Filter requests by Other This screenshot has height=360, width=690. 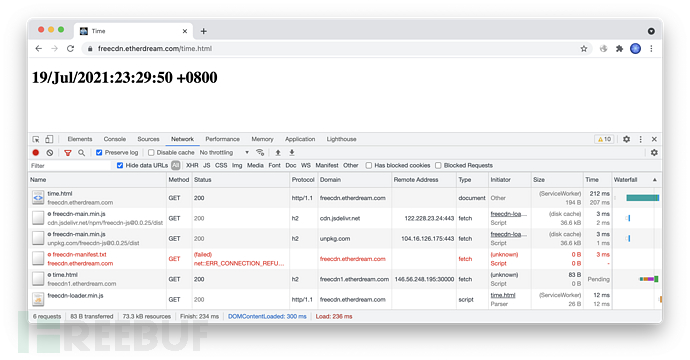351,165
